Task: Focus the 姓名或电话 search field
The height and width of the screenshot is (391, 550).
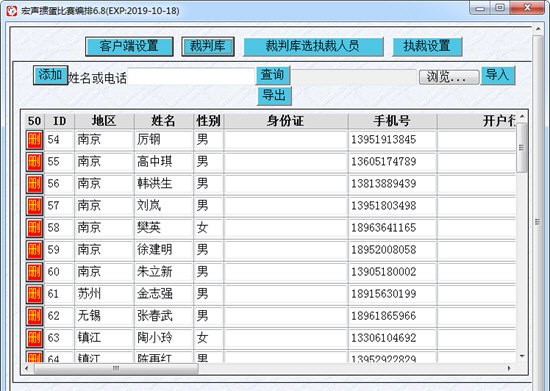Action: point(191,76)
